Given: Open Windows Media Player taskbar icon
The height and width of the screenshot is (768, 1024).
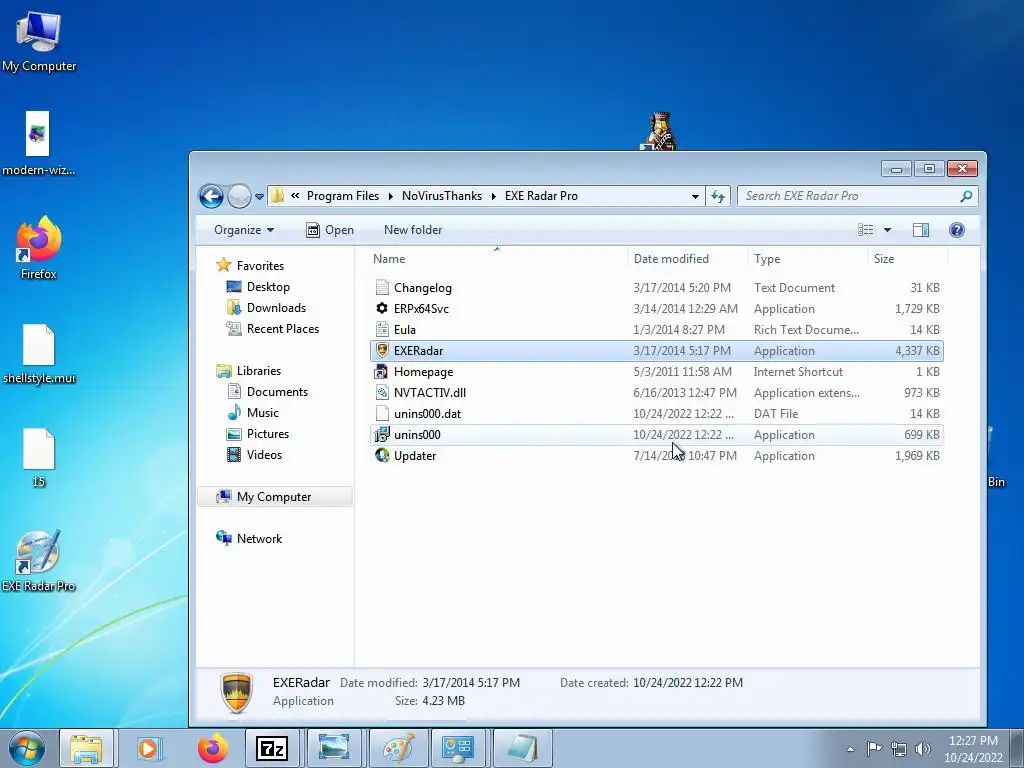Looking at the screenshot, I should click(148, 748).
